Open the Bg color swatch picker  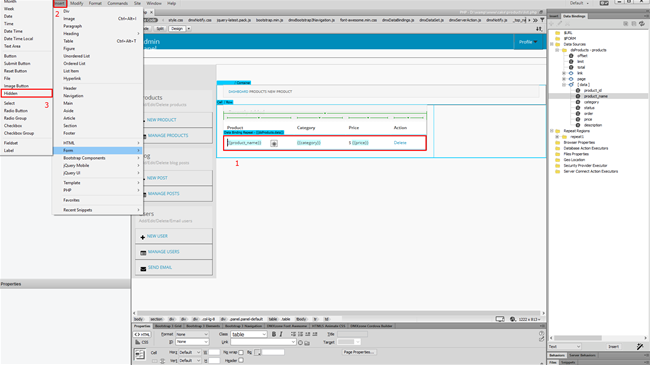257,353
